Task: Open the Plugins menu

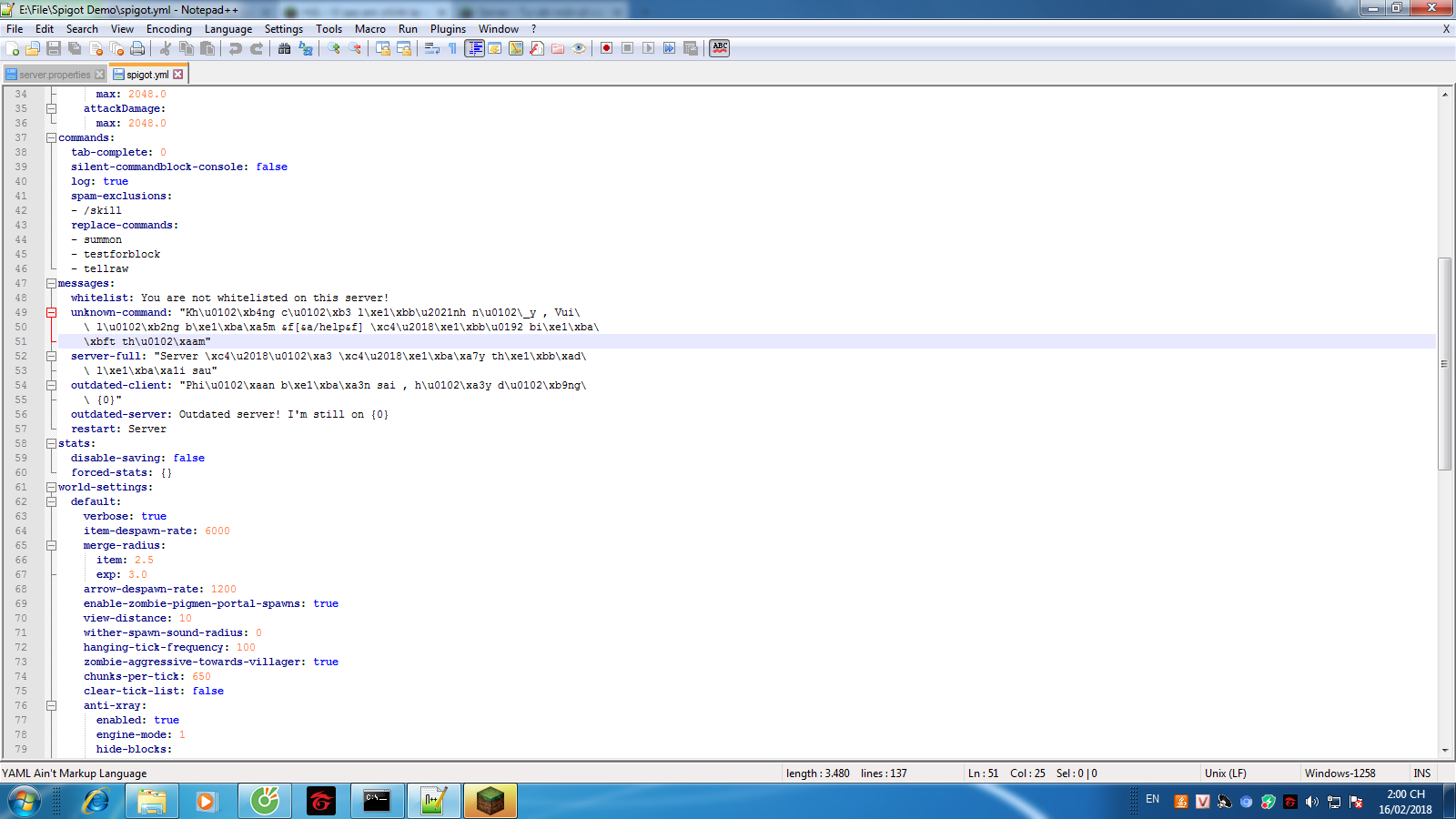Action: pos(448,29)
